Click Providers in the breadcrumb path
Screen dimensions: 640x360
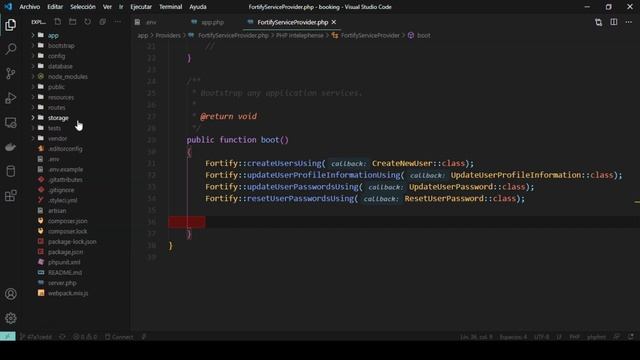(x=168, y=36)
